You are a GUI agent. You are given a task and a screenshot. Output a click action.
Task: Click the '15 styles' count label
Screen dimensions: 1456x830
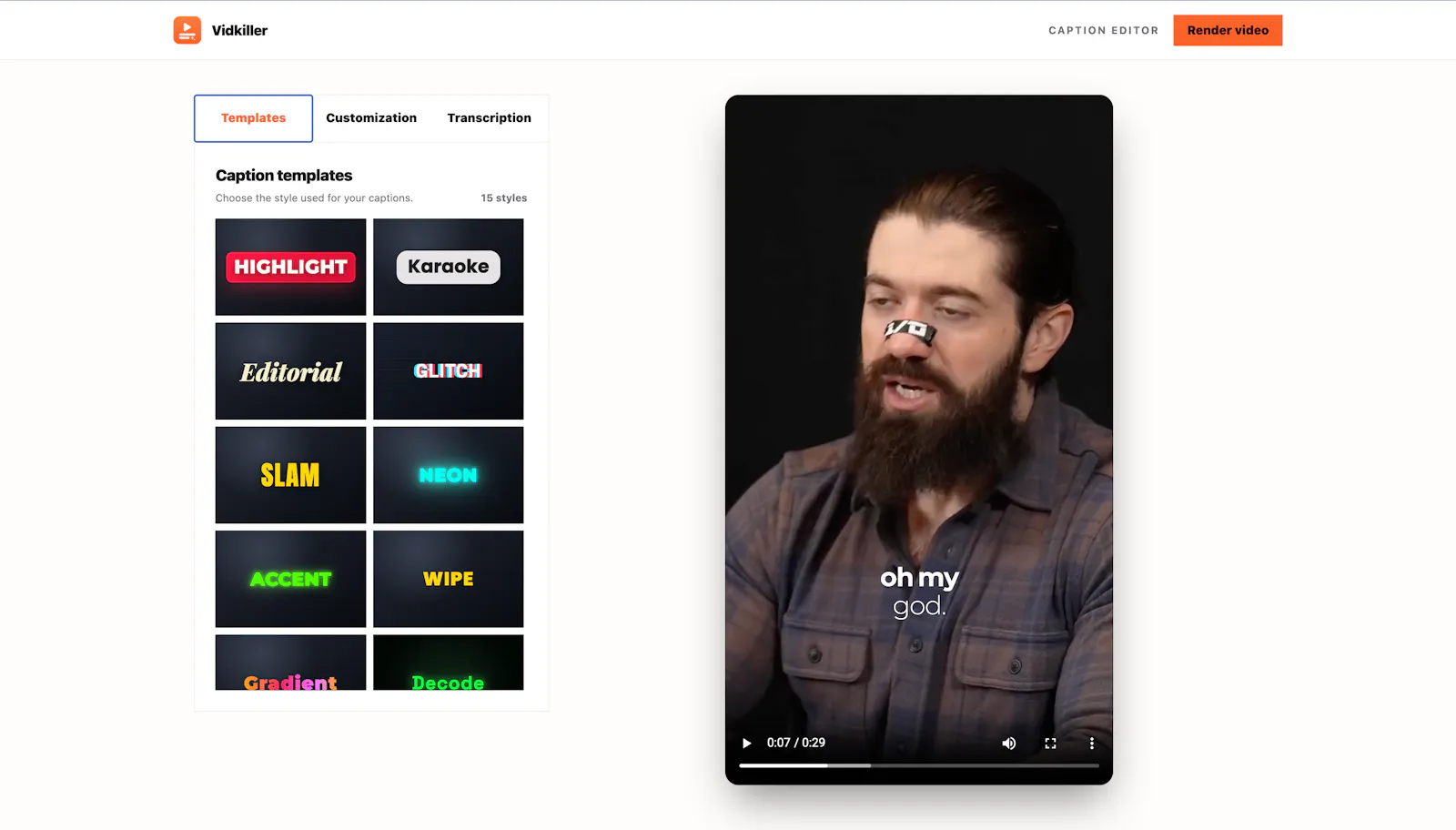(x=503, y=197)
